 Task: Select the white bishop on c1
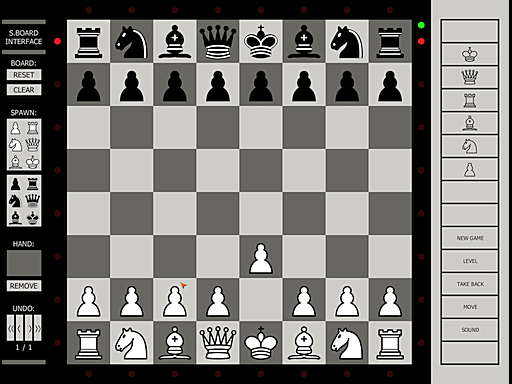175,343
